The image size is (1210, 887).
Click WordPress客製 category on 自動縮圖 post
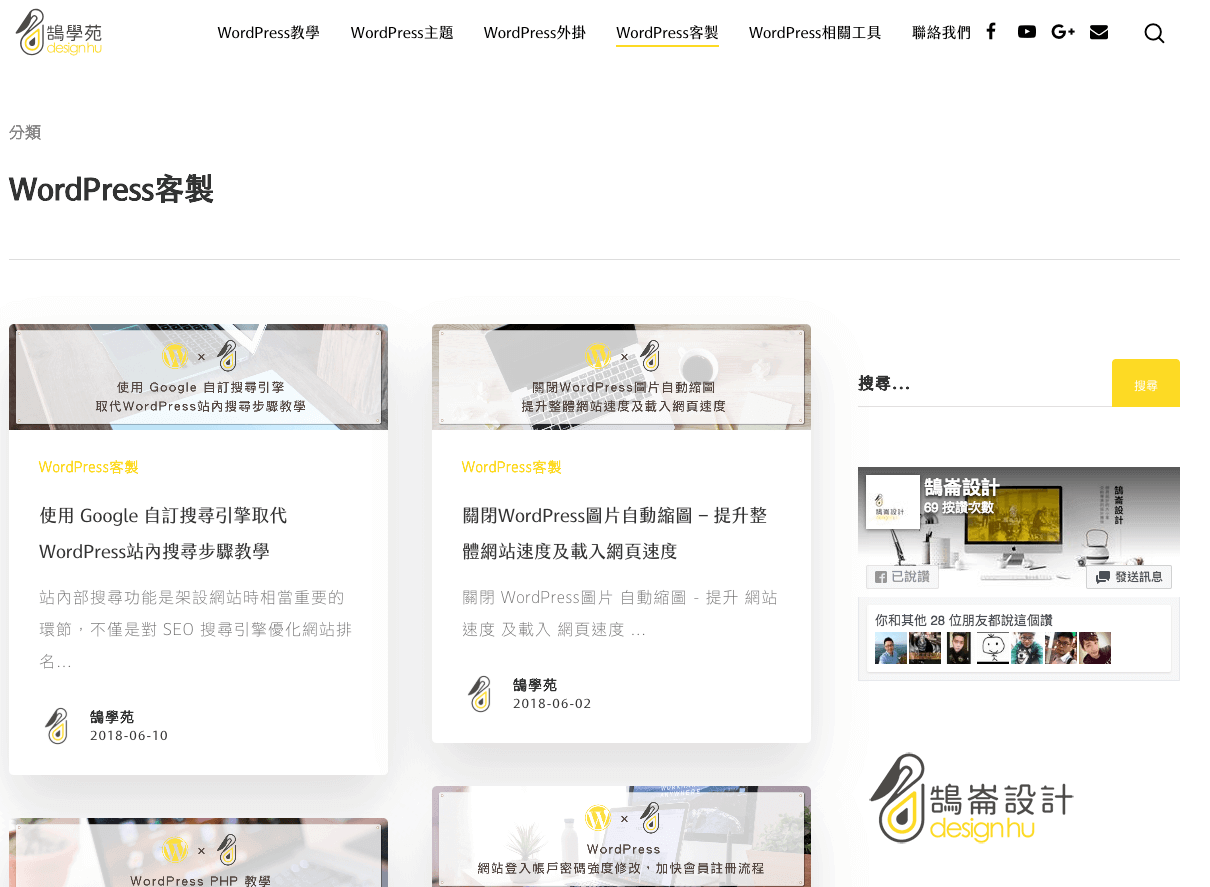(512, 467)
